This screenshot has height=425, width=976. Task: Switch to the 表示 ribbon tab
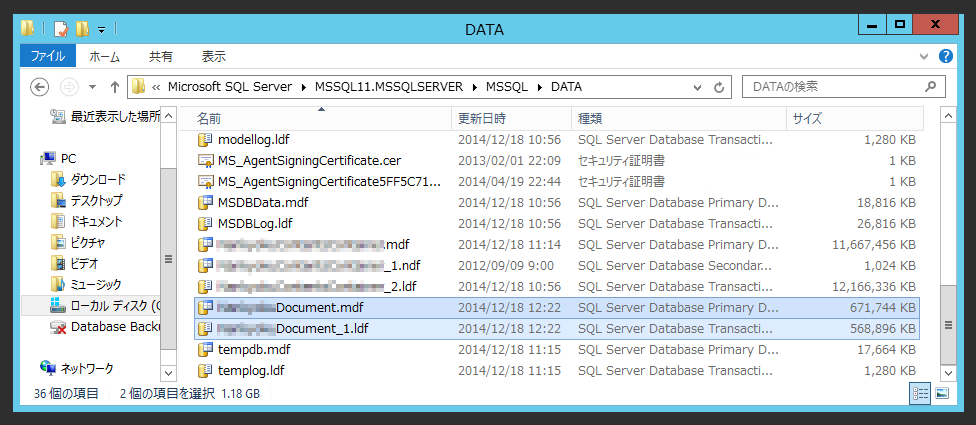[214, 57]
